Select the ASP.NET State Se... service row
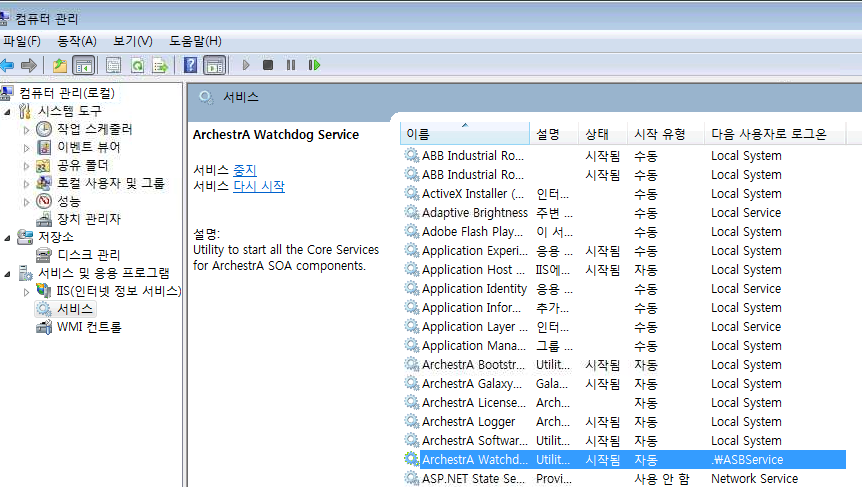The width and height of the screenshot is (862, 487). coord(624,478)
